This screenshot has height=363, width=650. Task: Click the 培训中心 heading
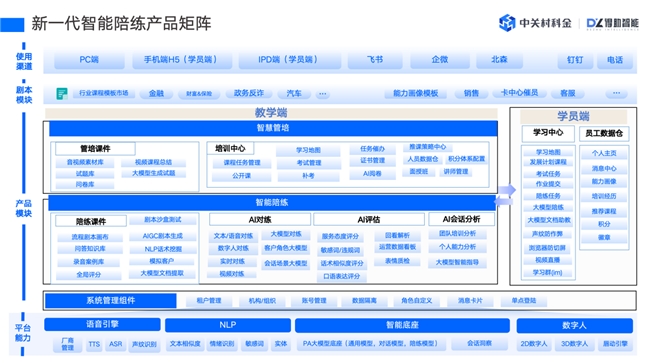[230, 148]
